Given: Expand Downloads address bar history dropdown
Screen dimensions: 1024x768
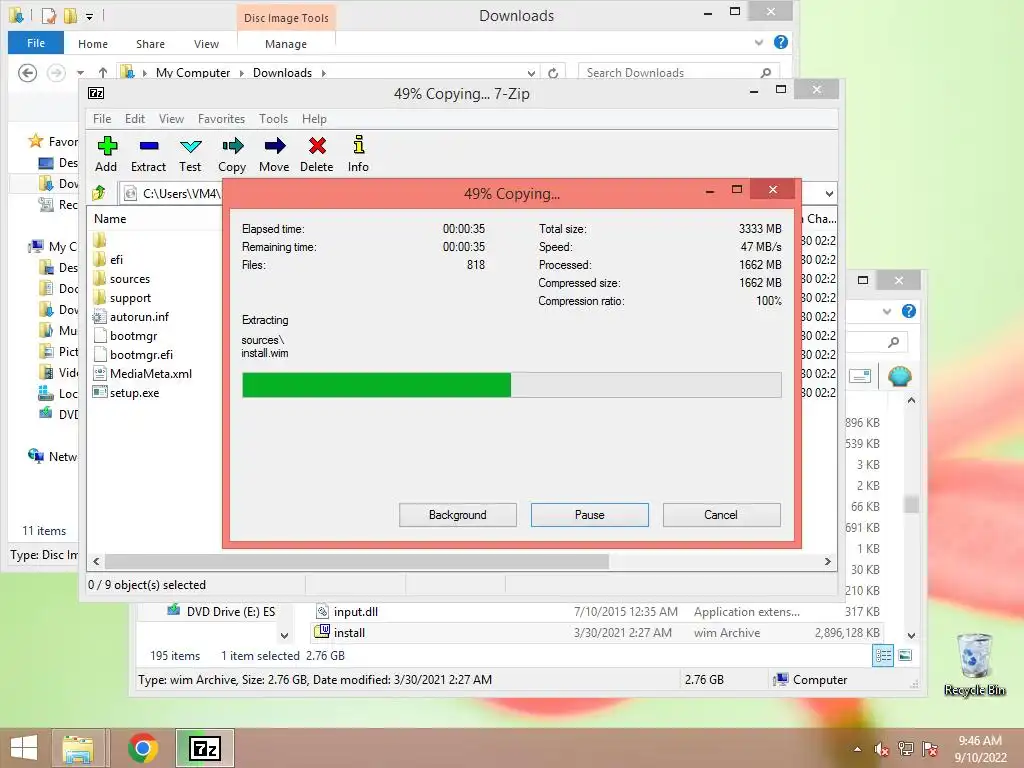Looking at the screenshot, I should 532,73.
